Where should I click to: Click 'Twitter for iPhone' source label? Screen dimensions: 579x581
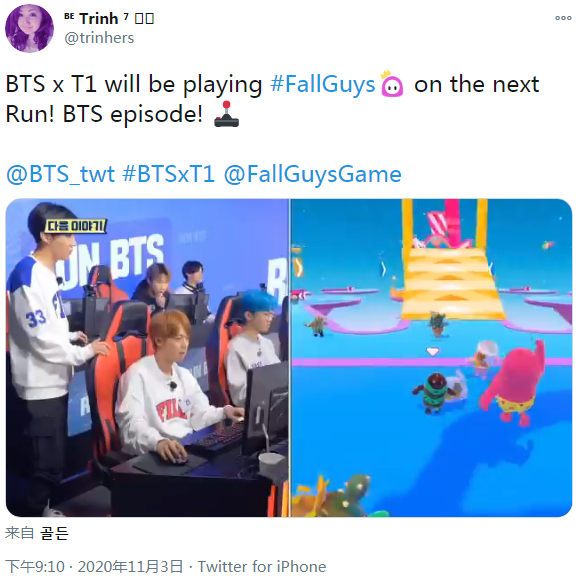point(262,567)
